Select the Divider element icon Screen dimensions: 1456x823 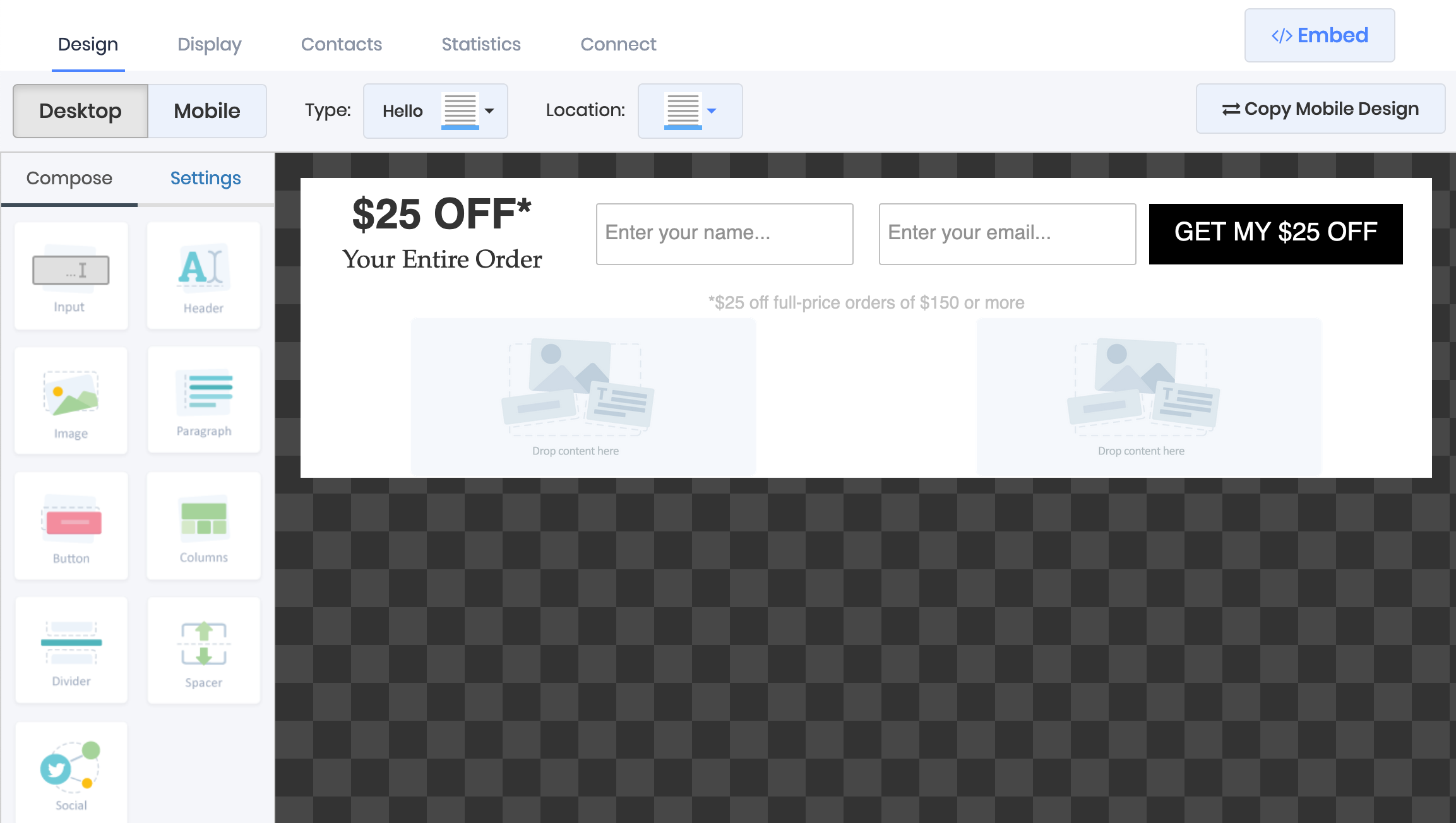(71, 650)
